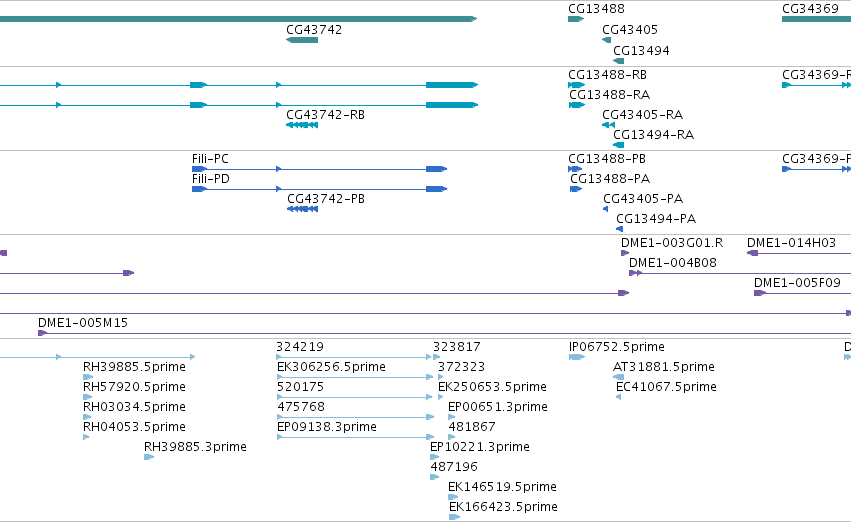851x522 pixels.
Task: Select the 323817 feature label
Action: (x=457, y=347)
